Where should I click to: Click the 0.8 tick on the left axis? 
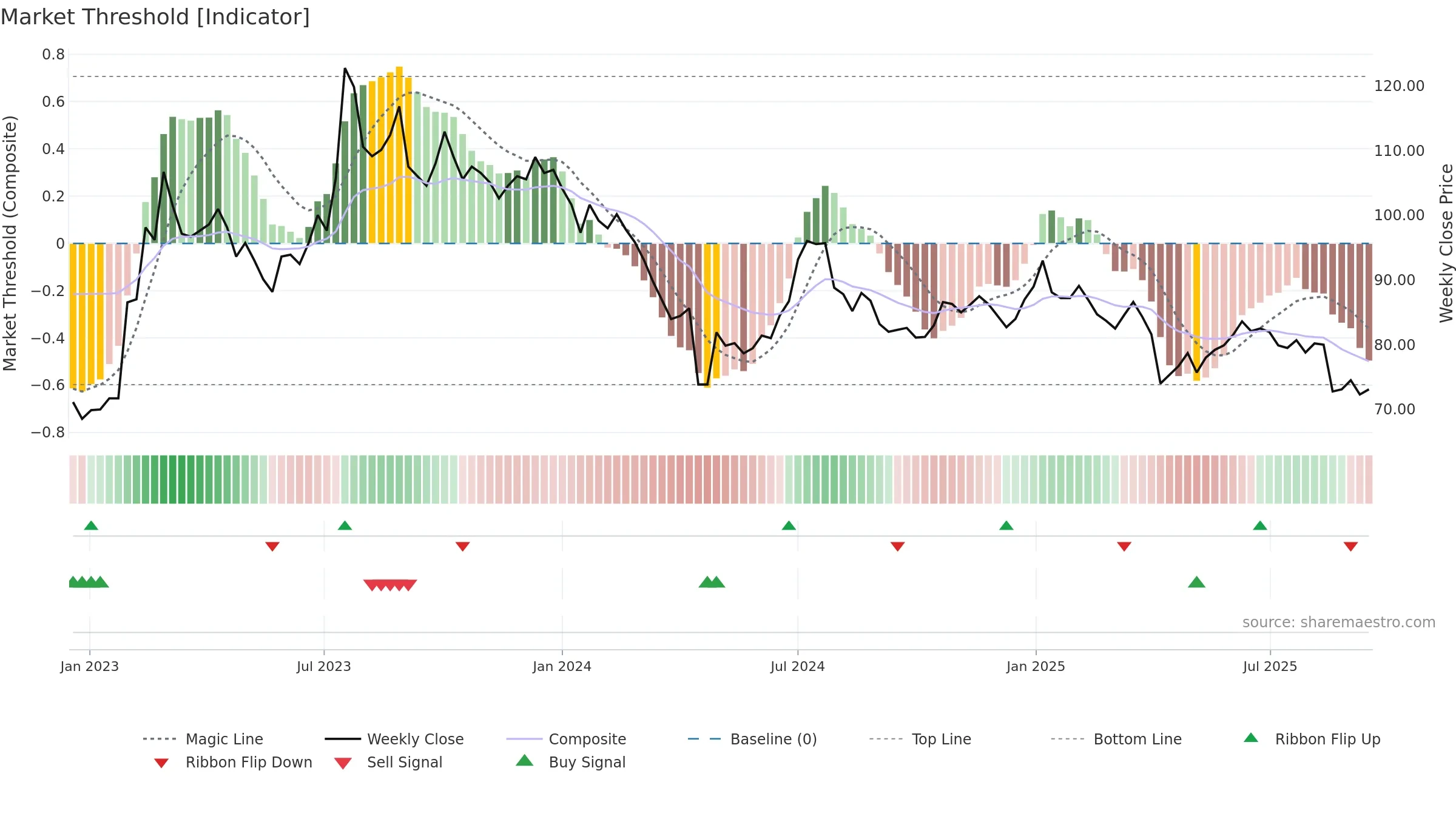tap(53, 55)
